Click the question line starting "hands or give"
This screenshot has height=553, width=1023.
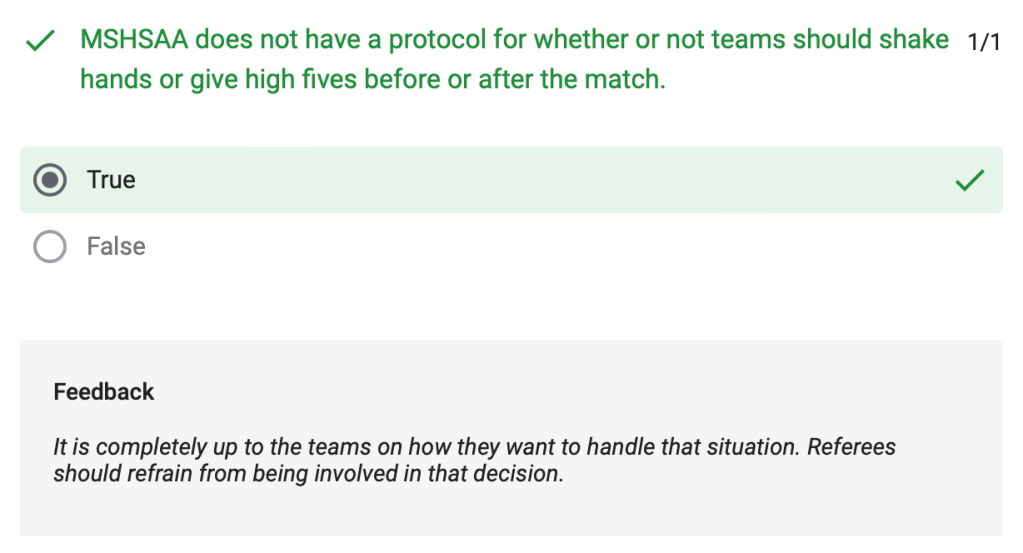372,79
